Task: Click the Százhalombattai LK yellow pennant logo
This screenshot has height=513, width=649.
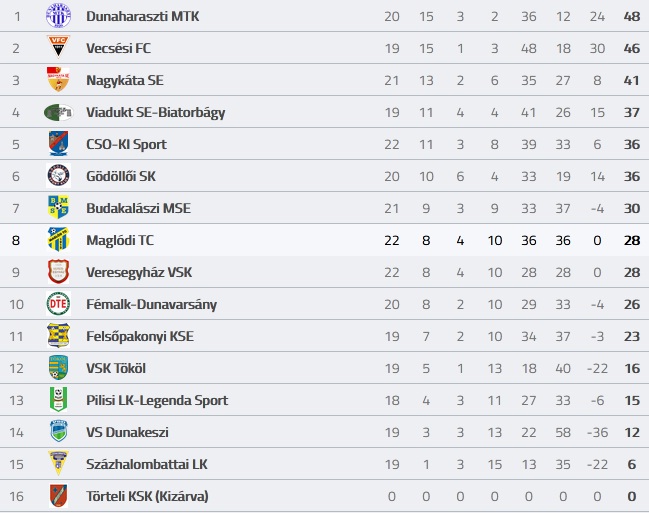Action: 58,463
